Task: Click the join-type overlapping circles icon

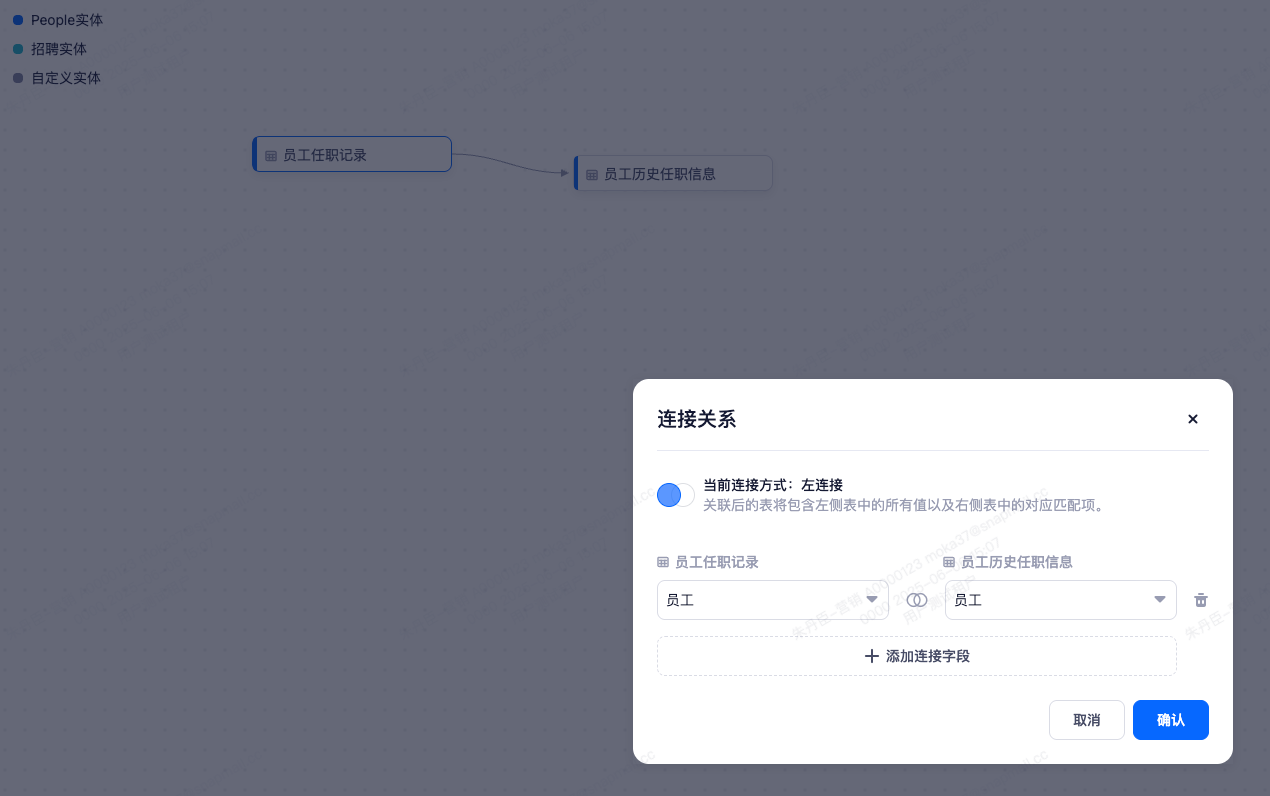Action: pyautogui.click(x=917, y=600)
